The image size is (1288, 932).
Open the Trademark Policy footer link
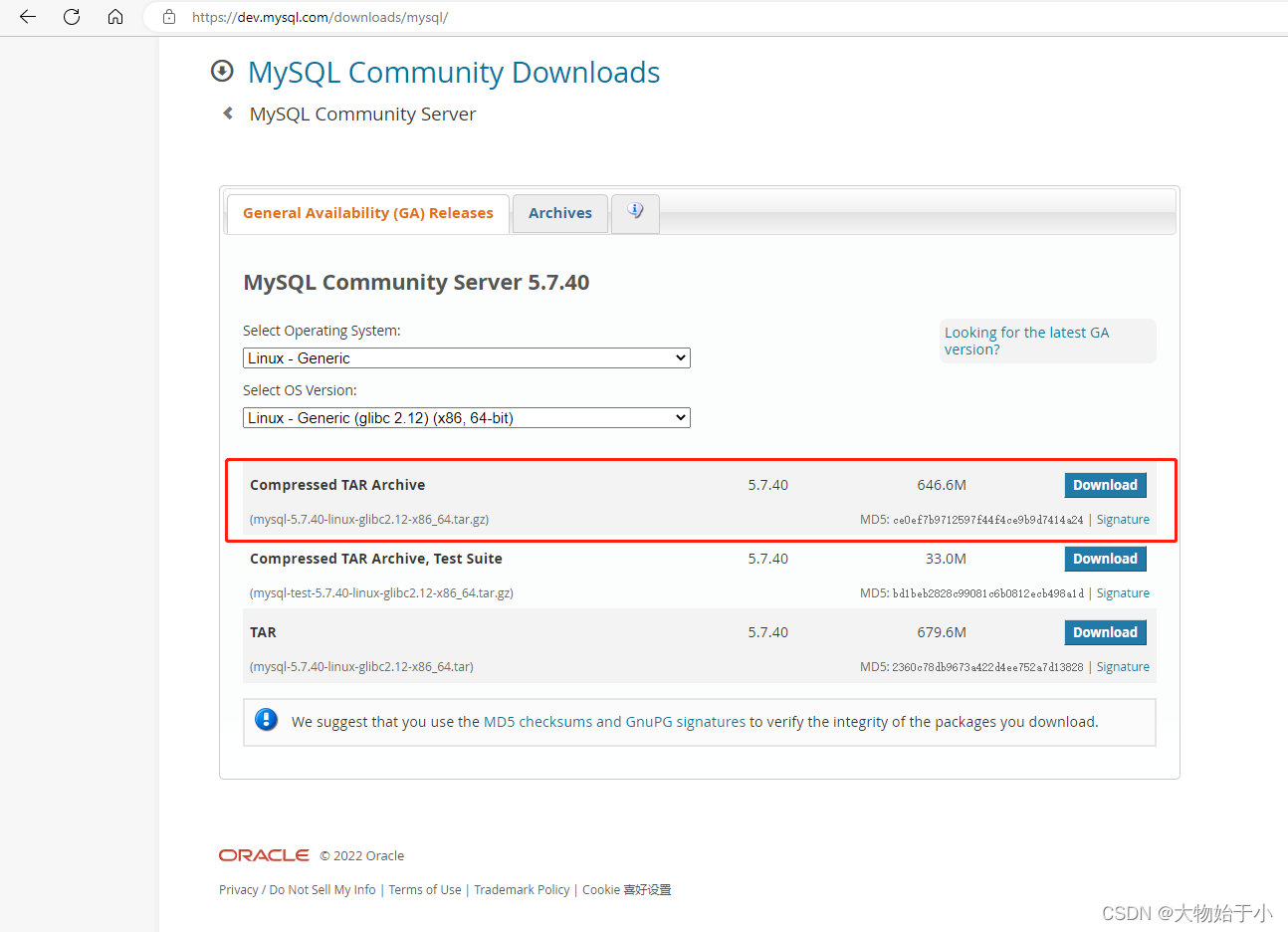pos(522,890)
